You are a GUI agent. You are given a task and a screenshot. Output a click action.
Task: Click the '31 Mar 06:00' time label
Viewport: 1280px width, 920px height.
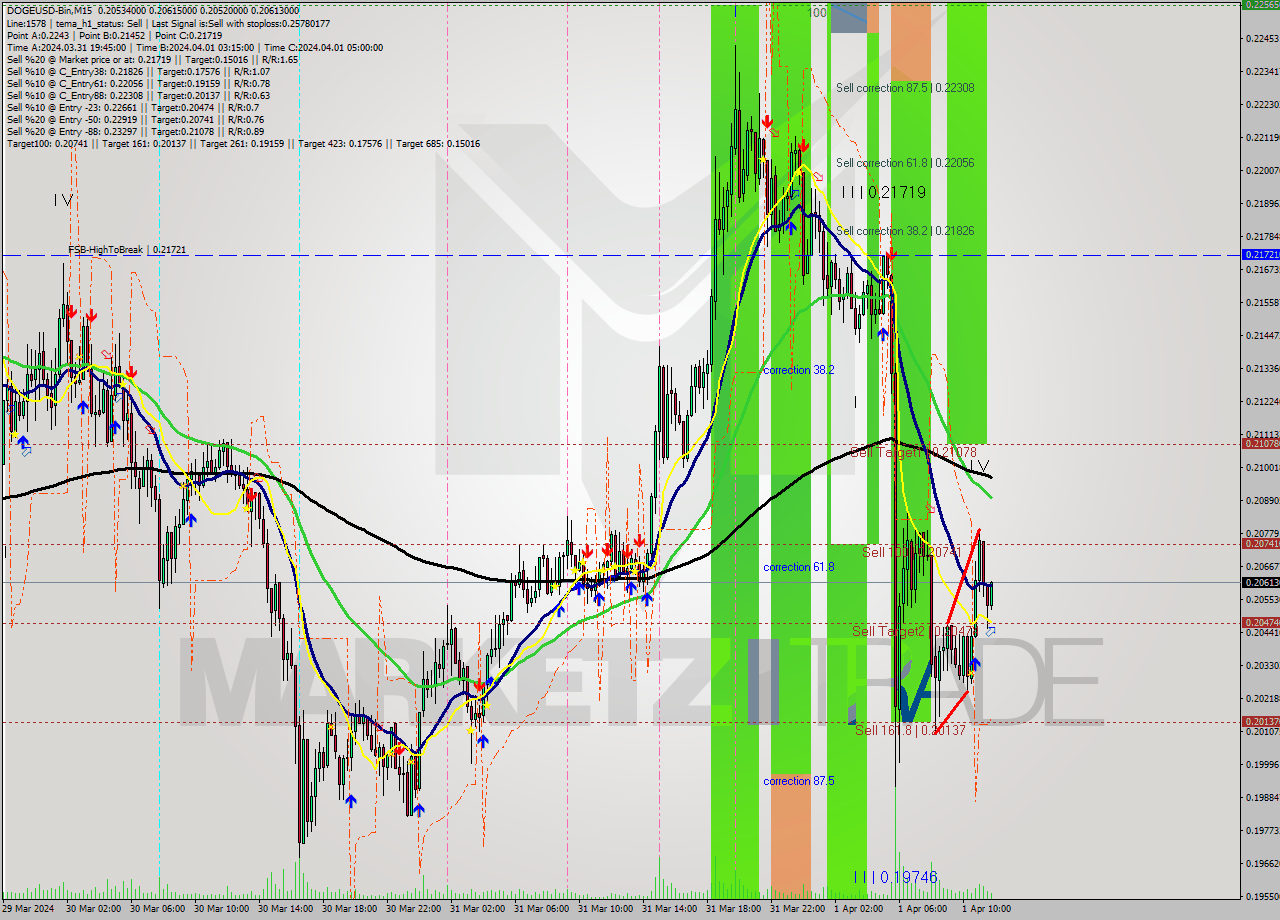tap(541, 909)
